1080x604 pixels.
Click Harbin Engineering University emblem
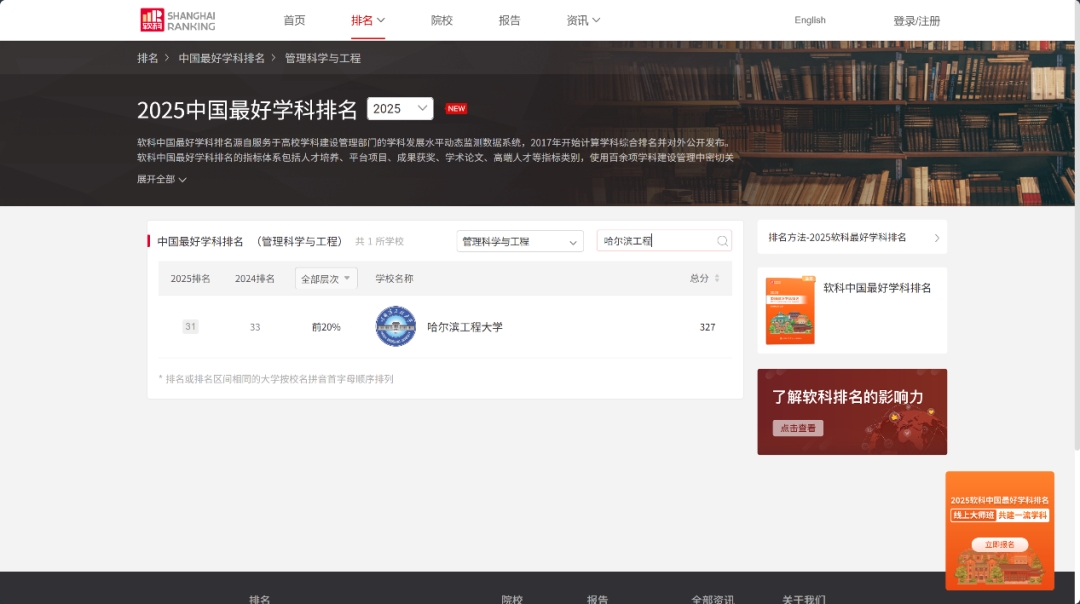coord(395,327)
